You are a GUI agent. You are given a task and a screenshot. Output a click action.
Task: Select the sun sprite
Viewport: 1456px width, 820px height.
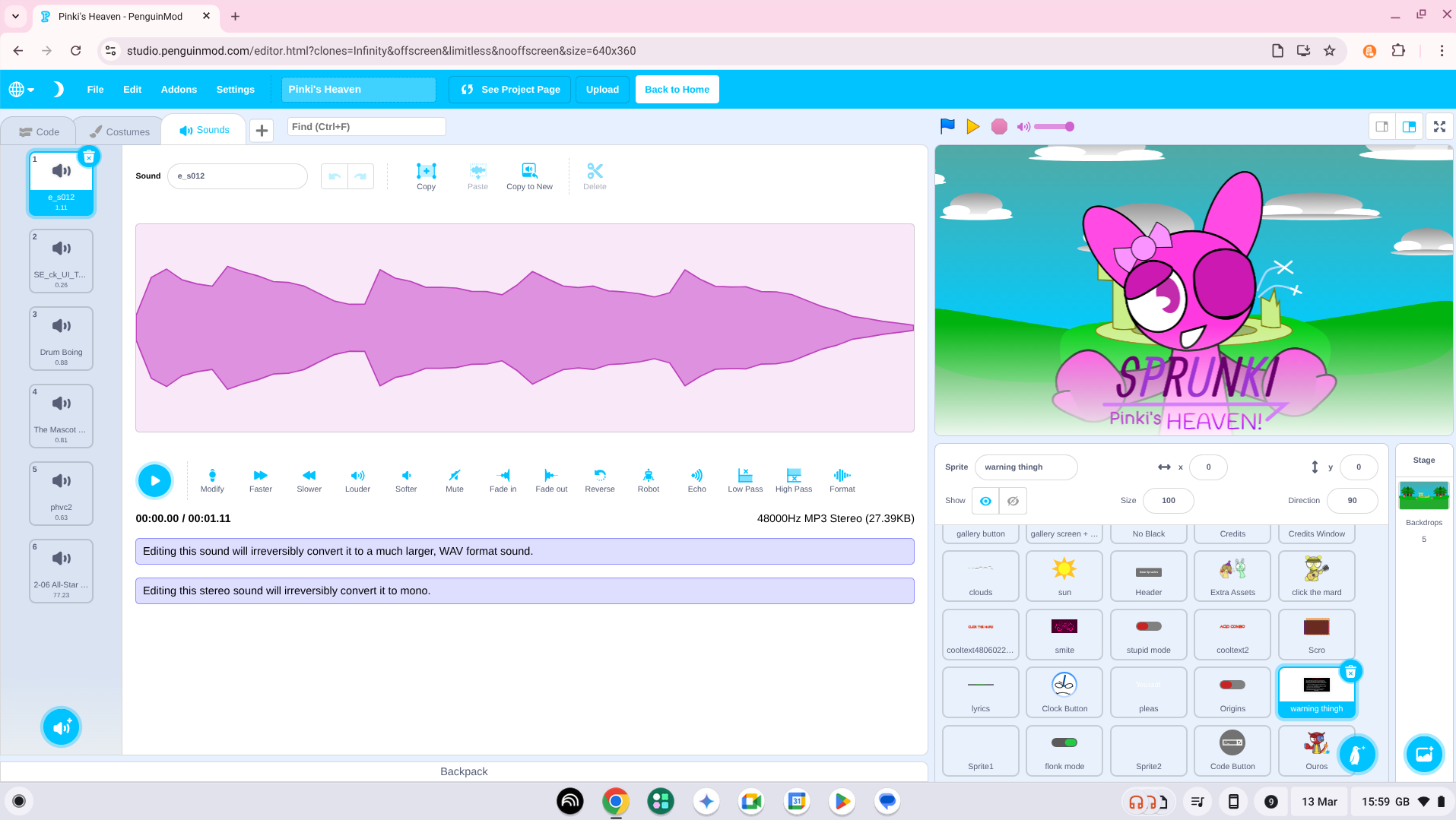[x=1064, y=576]
